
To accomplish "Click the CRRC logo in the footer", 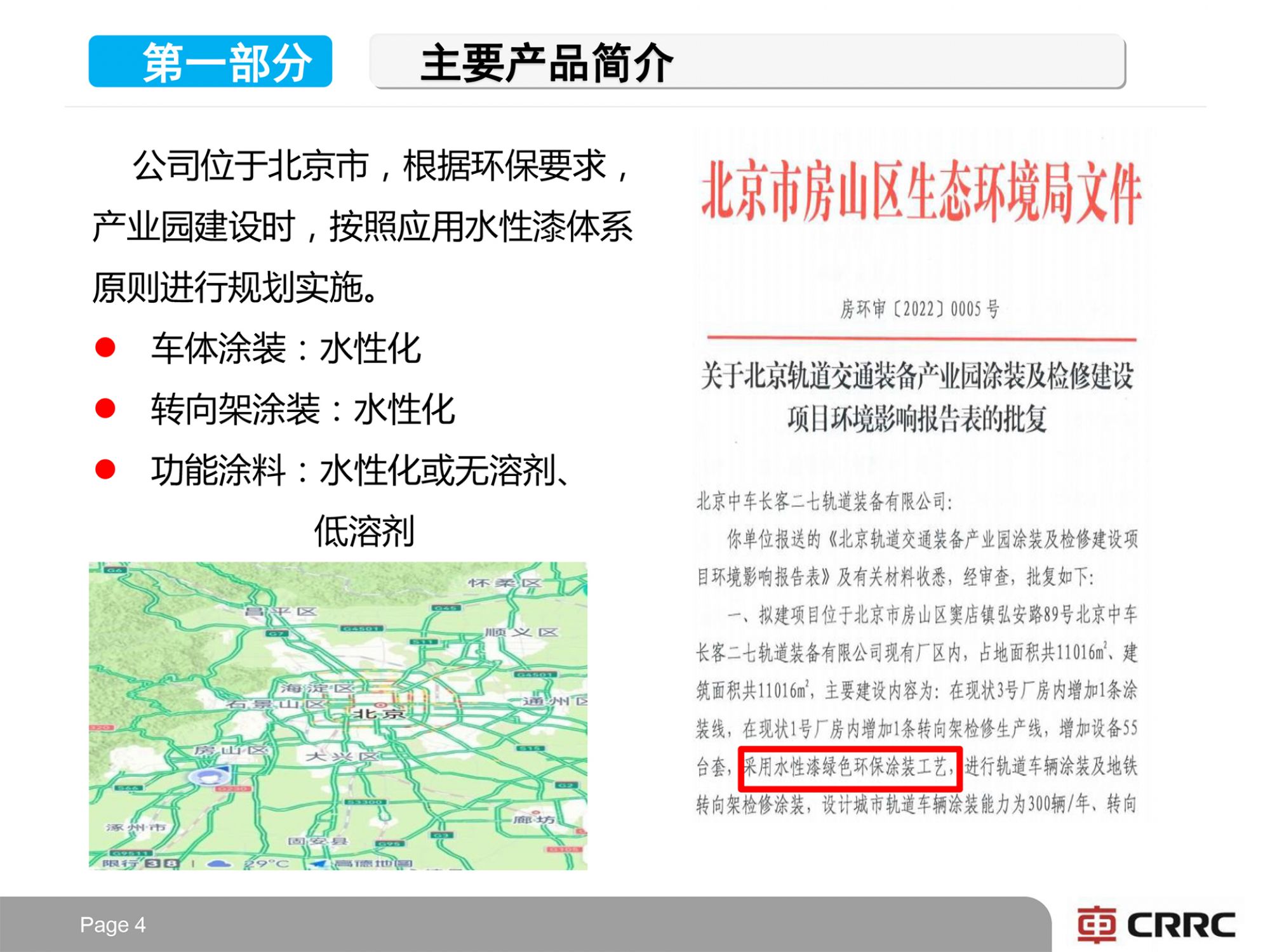I will pos(1156,925).
